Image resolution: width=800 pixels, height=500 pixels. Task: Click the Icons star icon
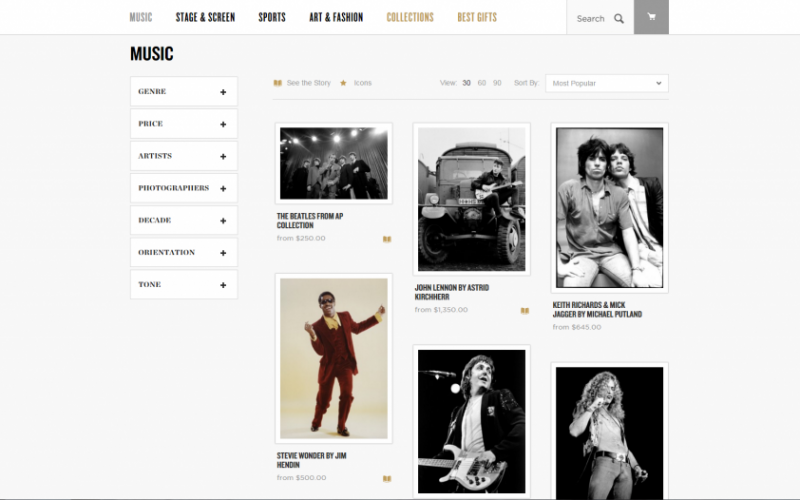pyautogui.click(x=343, y=83)
